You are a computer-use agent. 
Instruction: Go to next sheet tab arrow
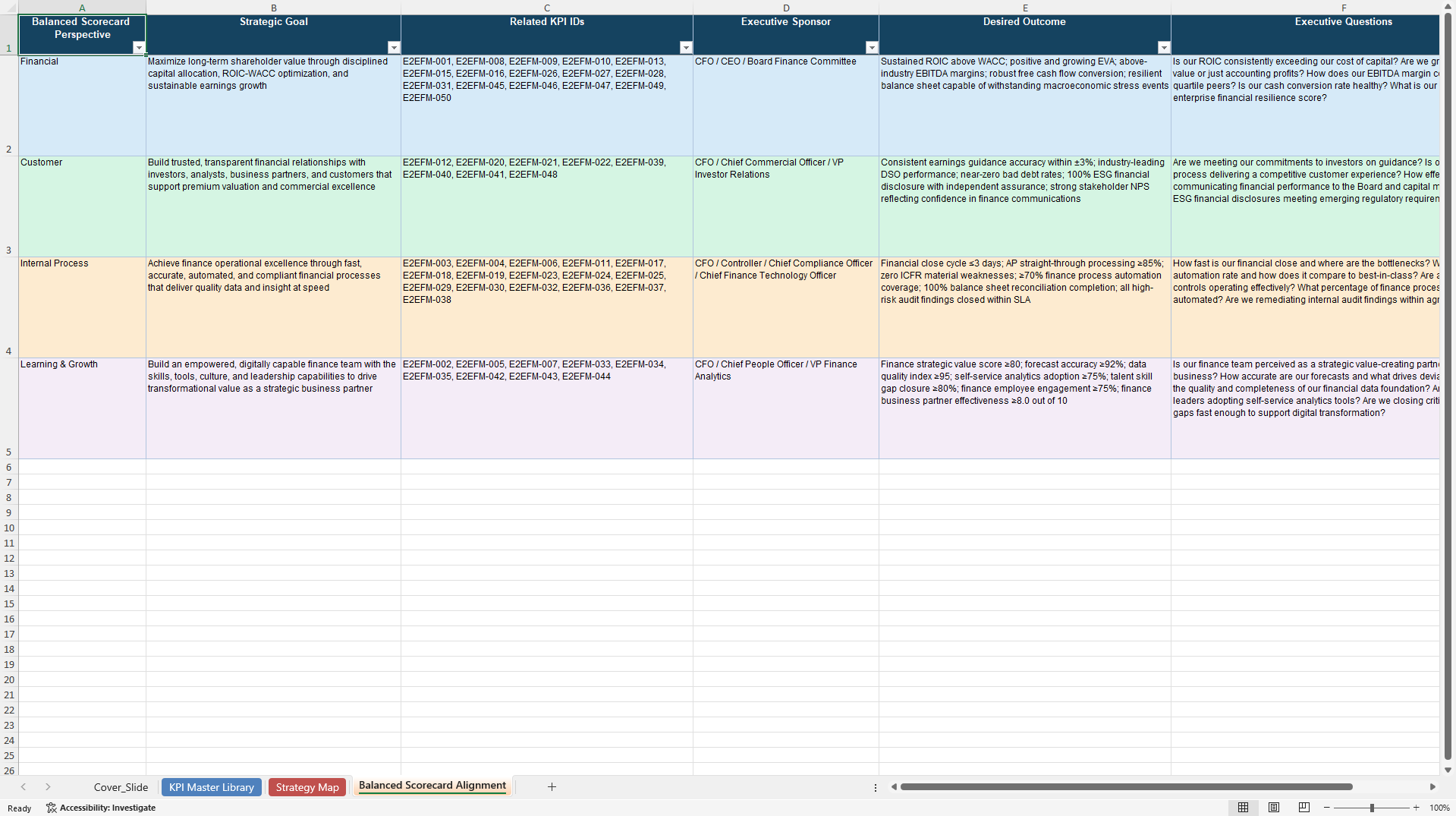(x=48, y=787)
